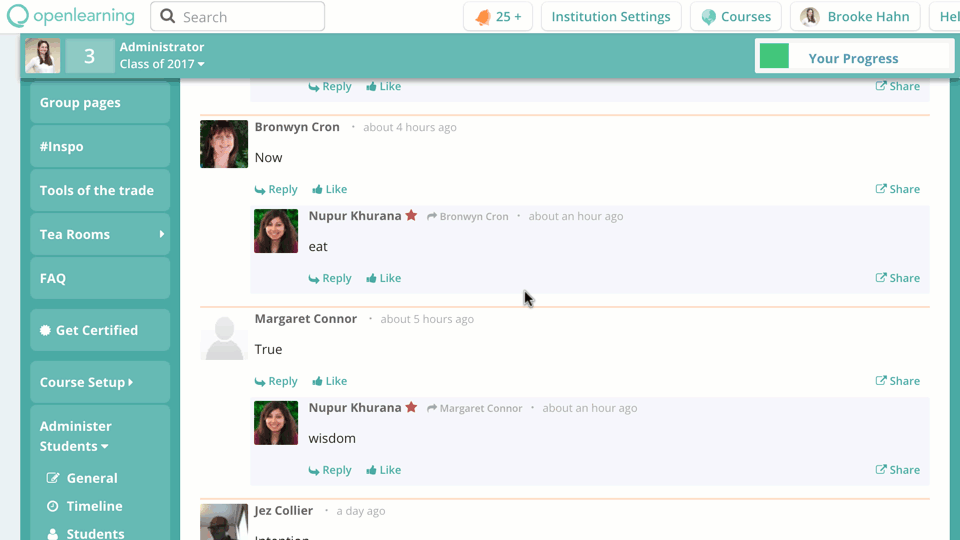Click the 'about 5 hours ago' timestamp
The image size is (960, 540).
pyautogui.click(x=427, y=319)
